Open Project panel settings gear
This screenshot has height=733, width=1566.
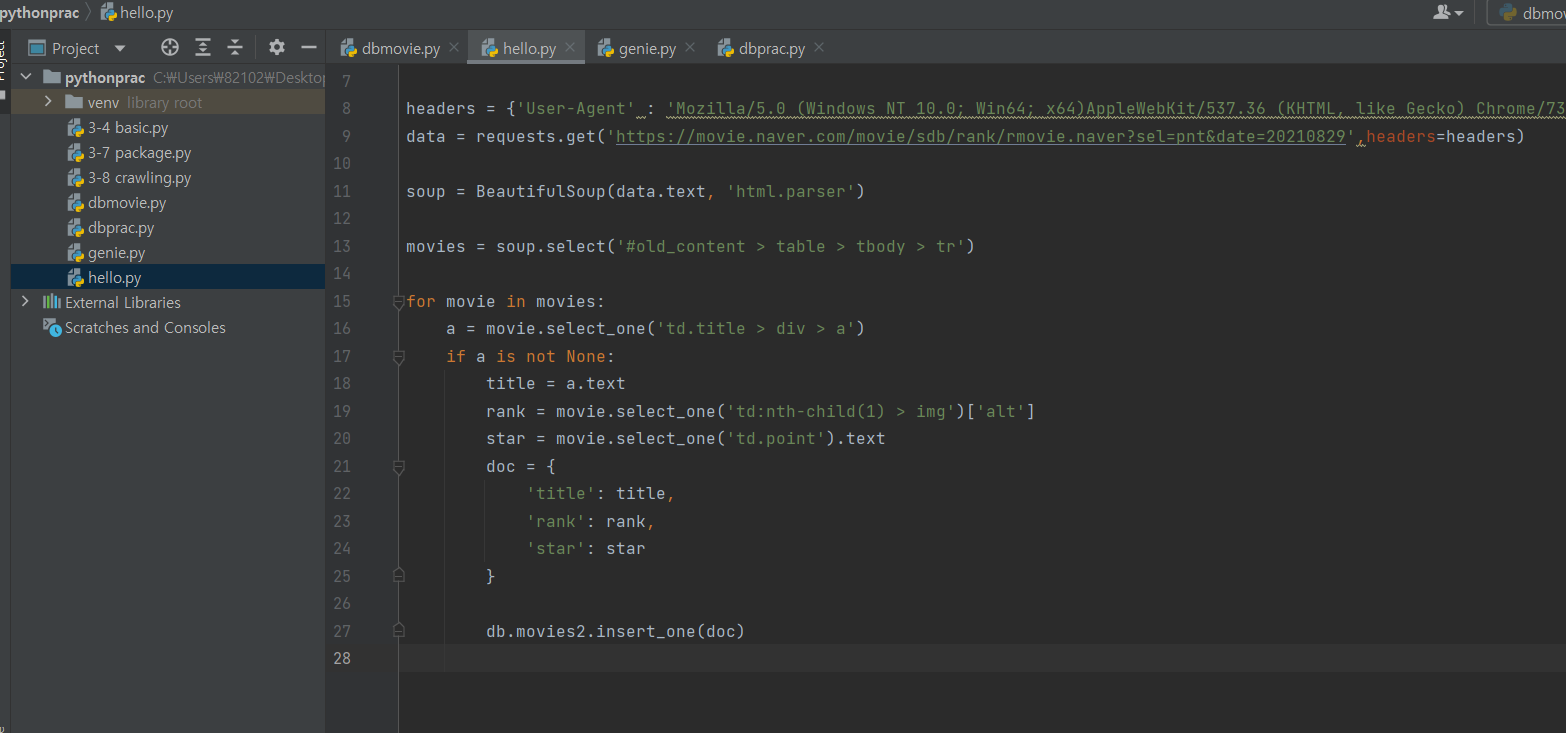[277, 47]
